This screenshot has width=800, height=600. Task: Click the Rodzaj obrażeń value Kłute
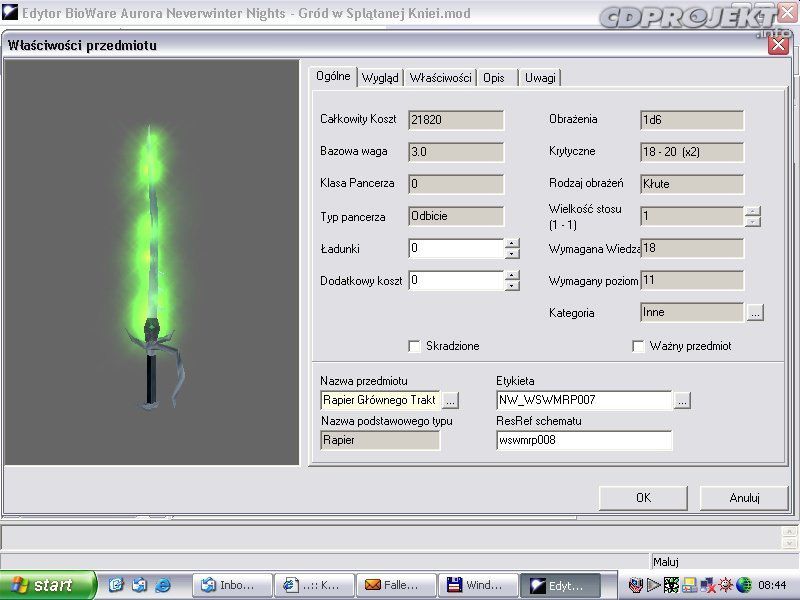pos(692,184)
